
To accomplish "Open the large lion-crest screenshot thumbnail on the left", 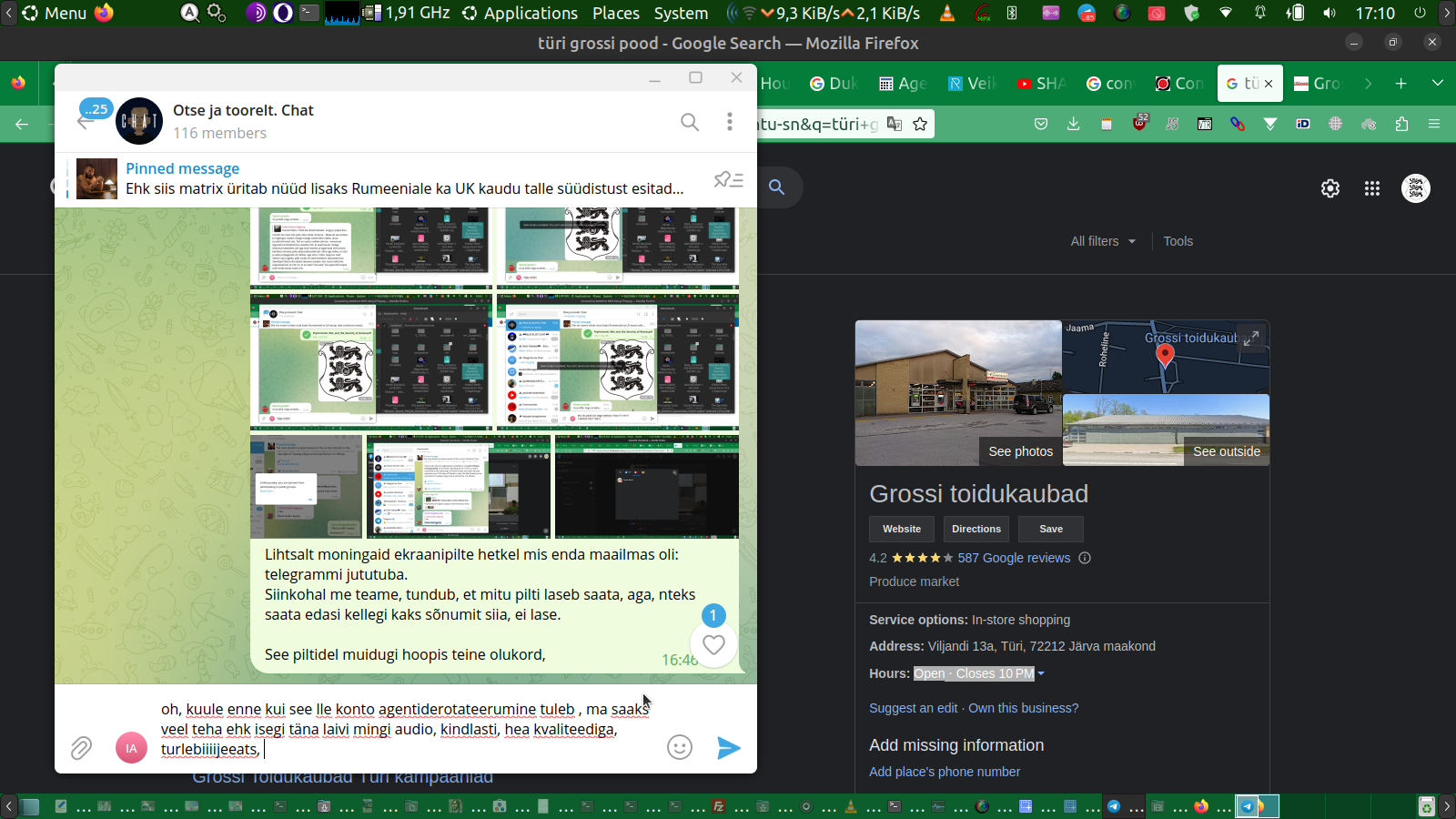I will tap(370, 360).
